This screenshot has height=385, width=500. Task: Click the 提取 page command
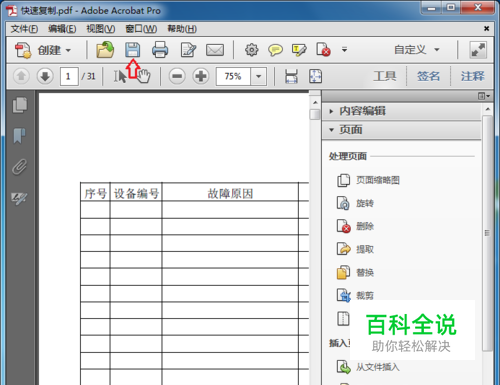355,249
